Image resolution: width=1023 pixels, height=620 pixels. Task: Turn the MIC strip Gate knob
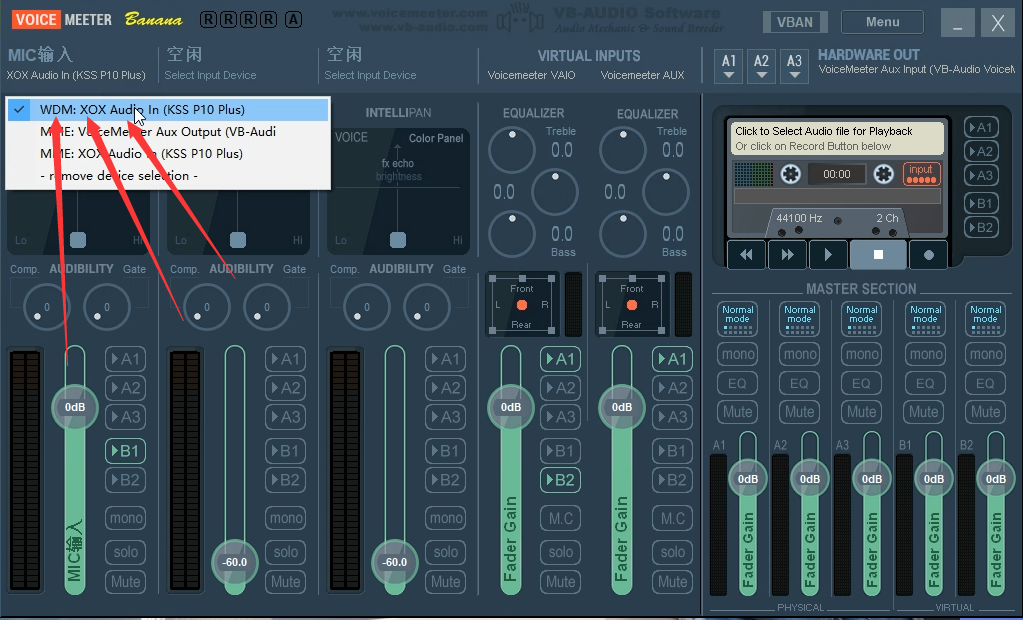click(107, 307)
